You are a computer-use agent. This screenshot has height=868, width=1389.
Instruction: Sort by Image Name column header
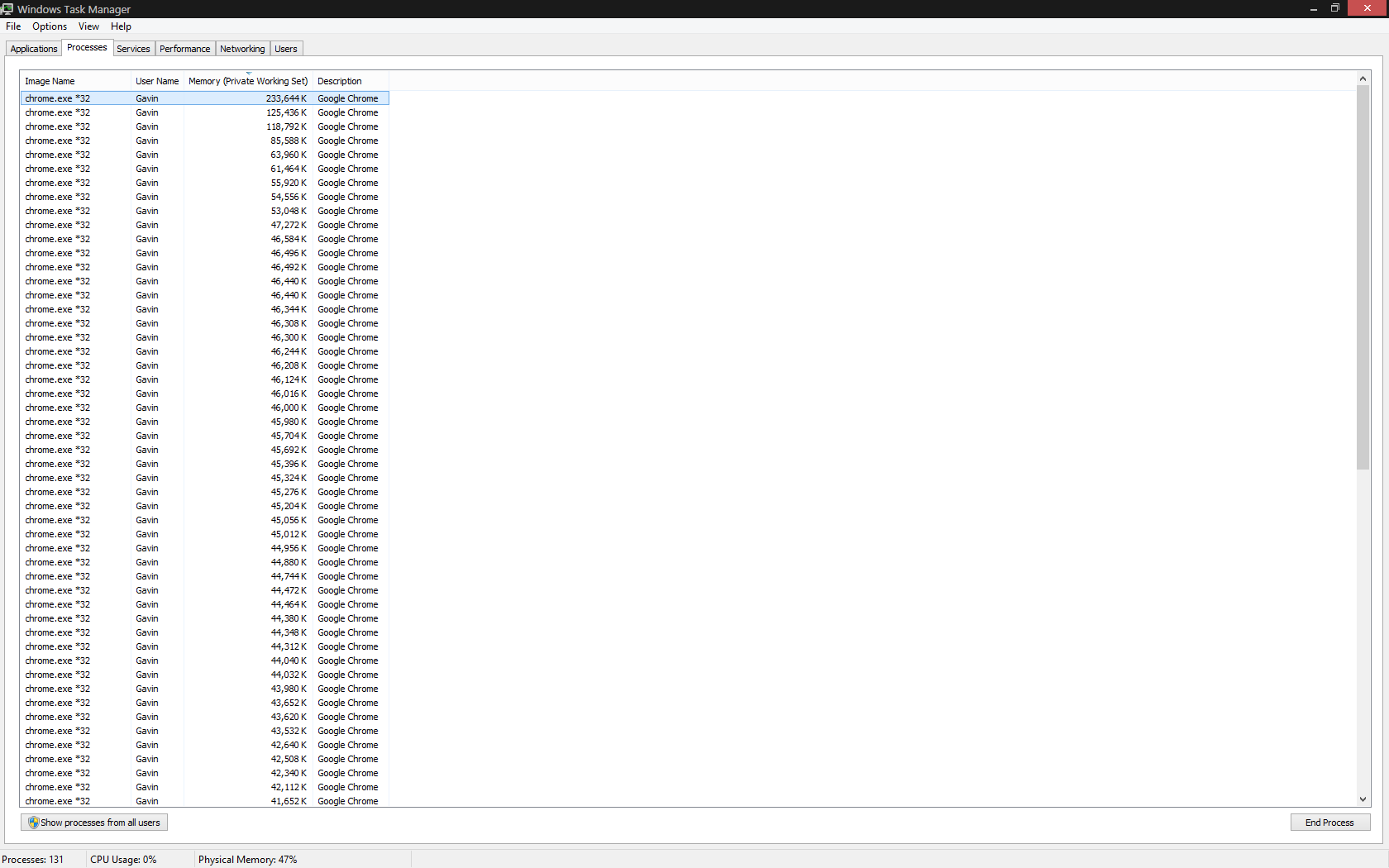[75, 81]
